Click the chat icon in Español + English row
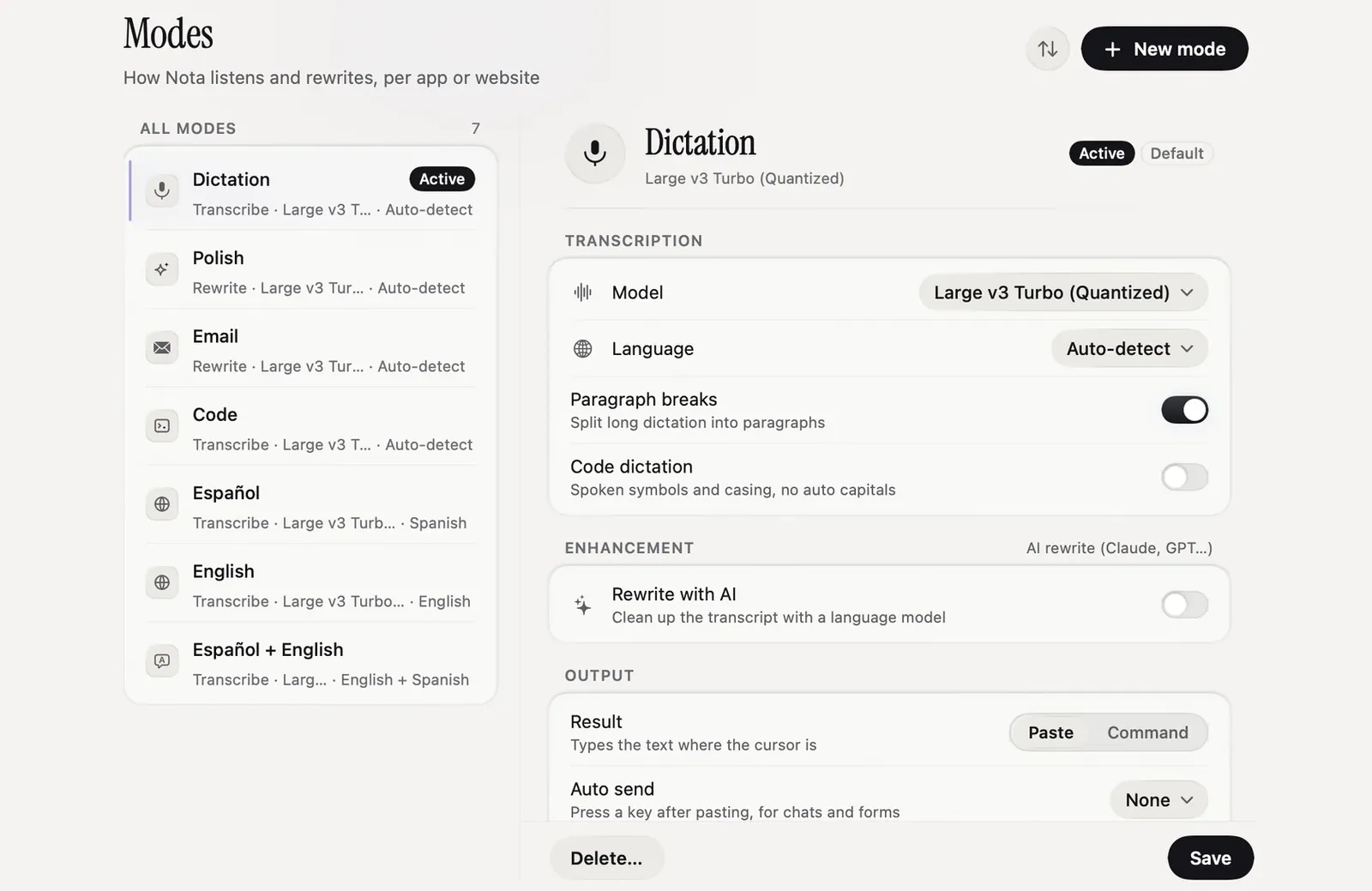The height and width of the screenshot is (891, 1372). tap(162, 661)
